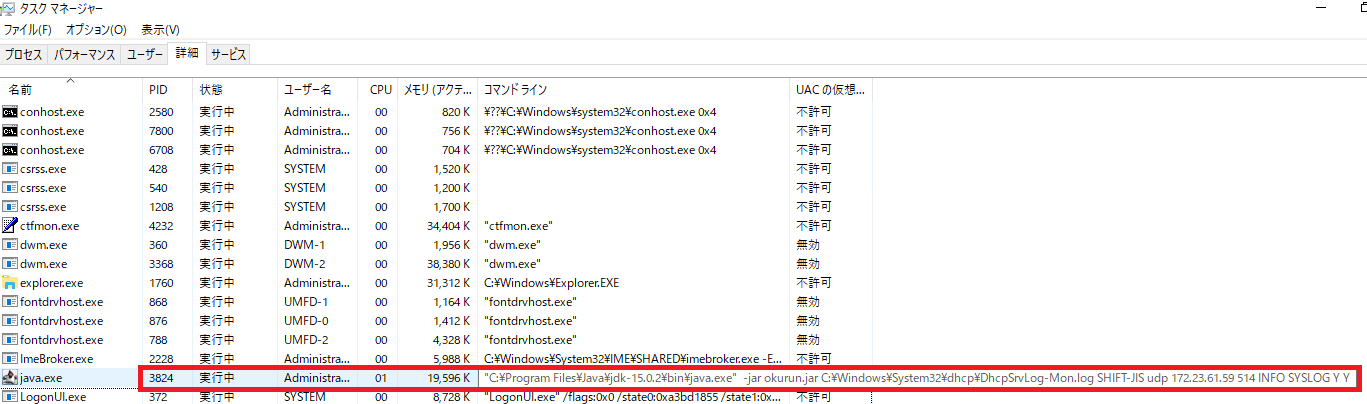Click the fontdrvhost.exe icon for PID 868
The image size is (1367, 404).
click(x=10, y=302)
